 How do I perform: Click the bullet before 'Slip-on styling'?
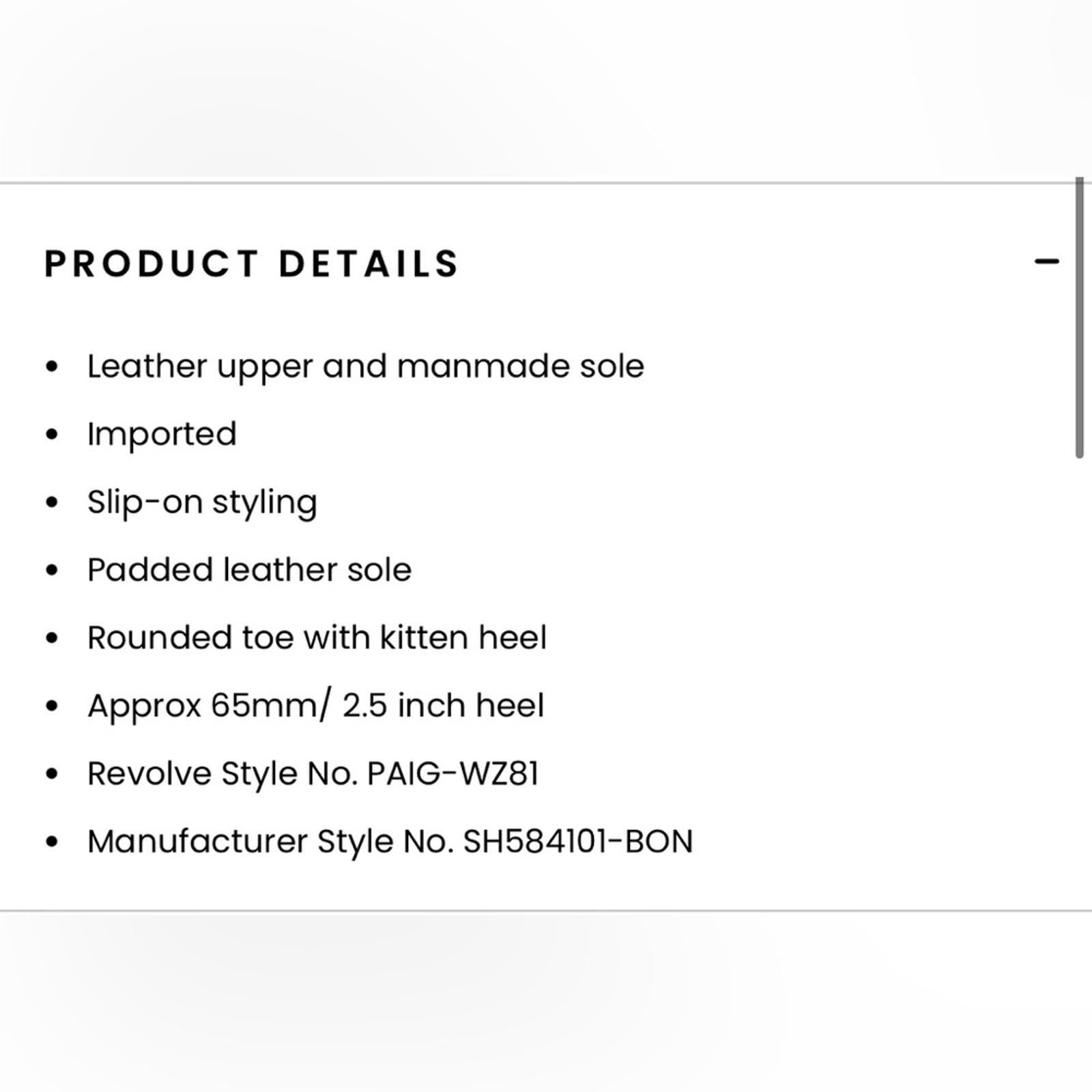tap(52, 502)
